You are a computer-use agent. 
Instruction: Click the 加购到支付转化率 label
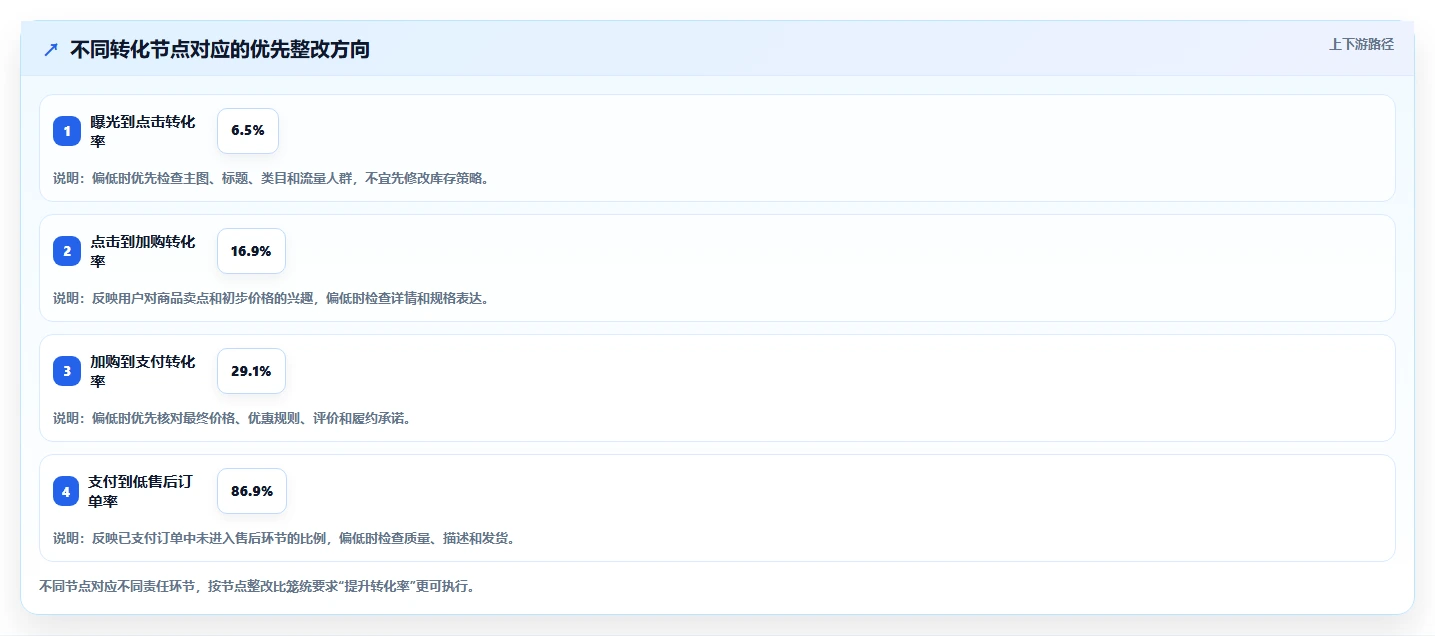point(143,371)
